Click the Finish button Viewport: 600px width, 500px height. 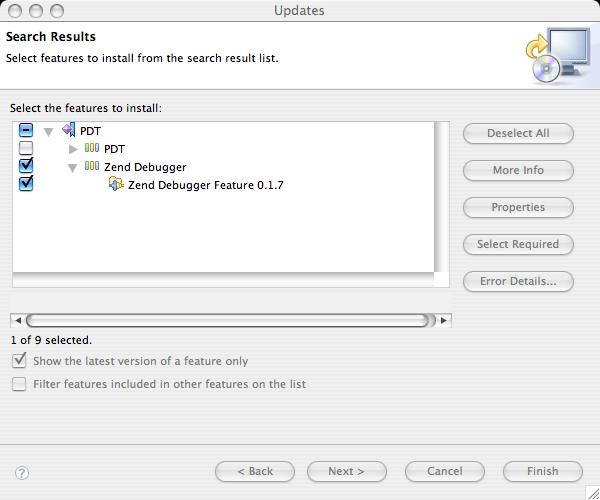tap(543, 471)
